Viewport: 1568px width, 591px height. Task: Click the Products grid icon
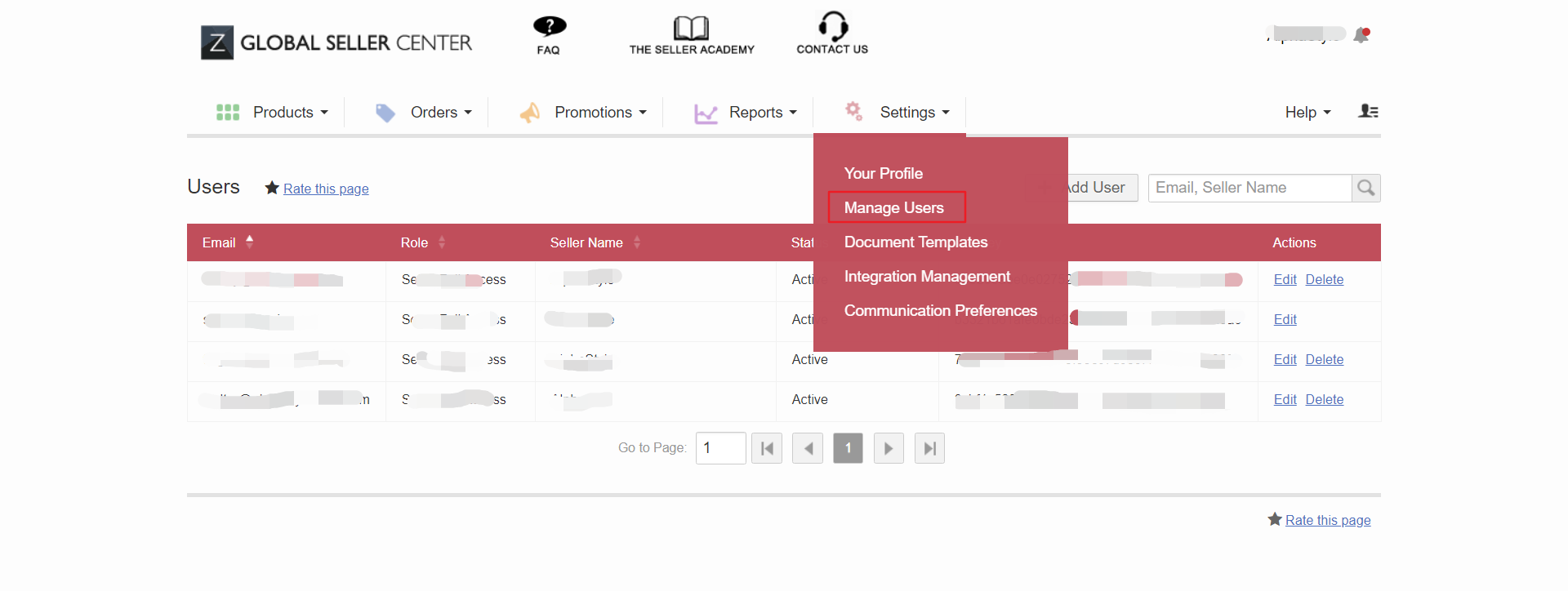point(228,113)
